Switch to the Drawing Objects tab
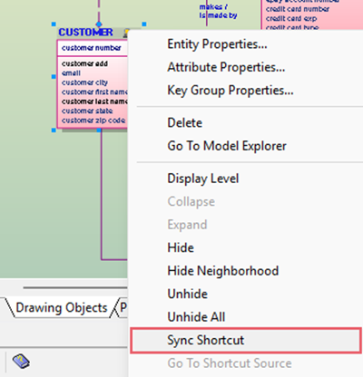The width and height of the screenshot is (363, 377). click(61, 308)
